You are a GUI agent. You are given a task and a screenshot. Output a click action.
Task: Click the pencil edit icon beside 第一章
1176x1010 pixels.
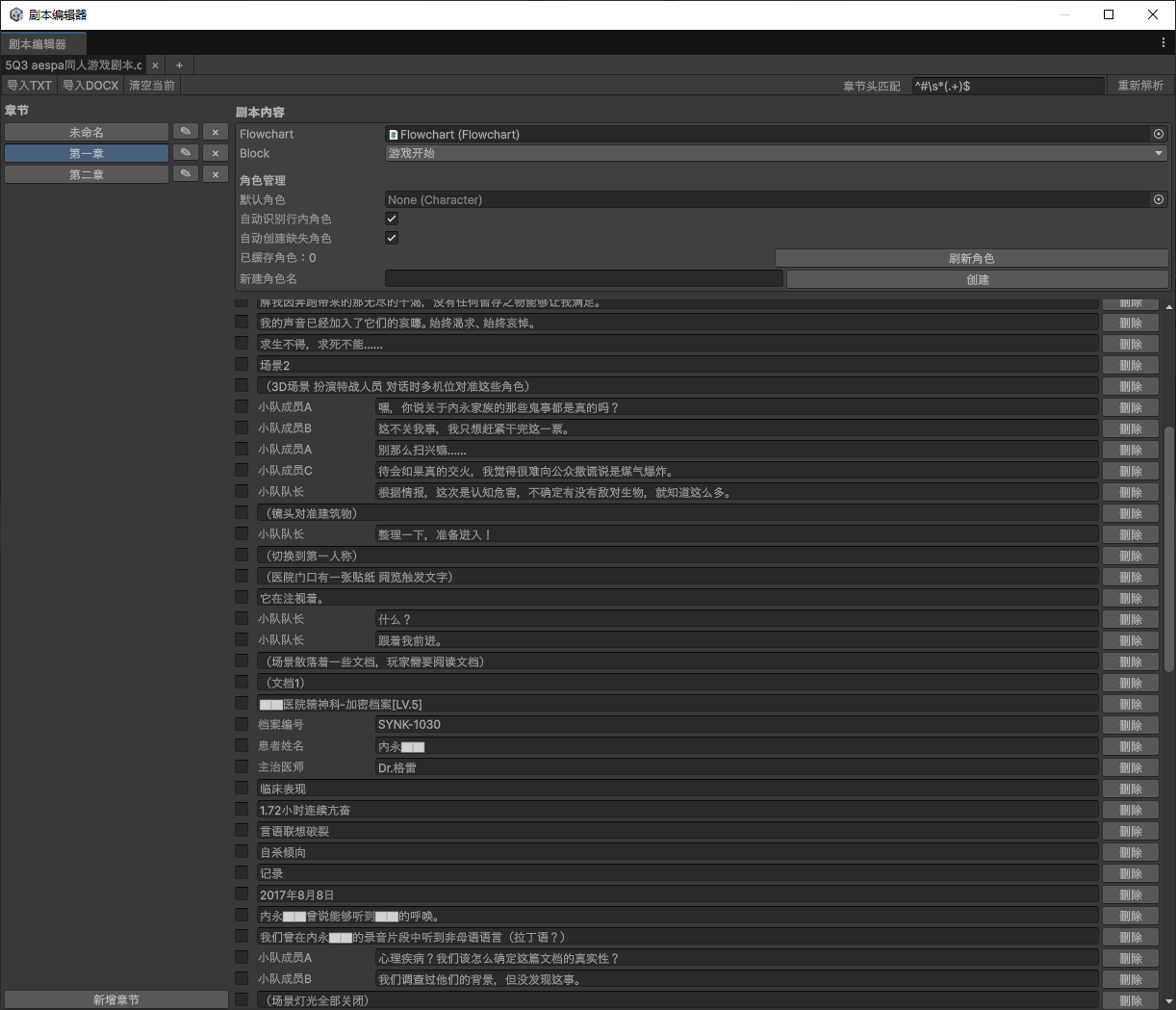tap(185, 153)
